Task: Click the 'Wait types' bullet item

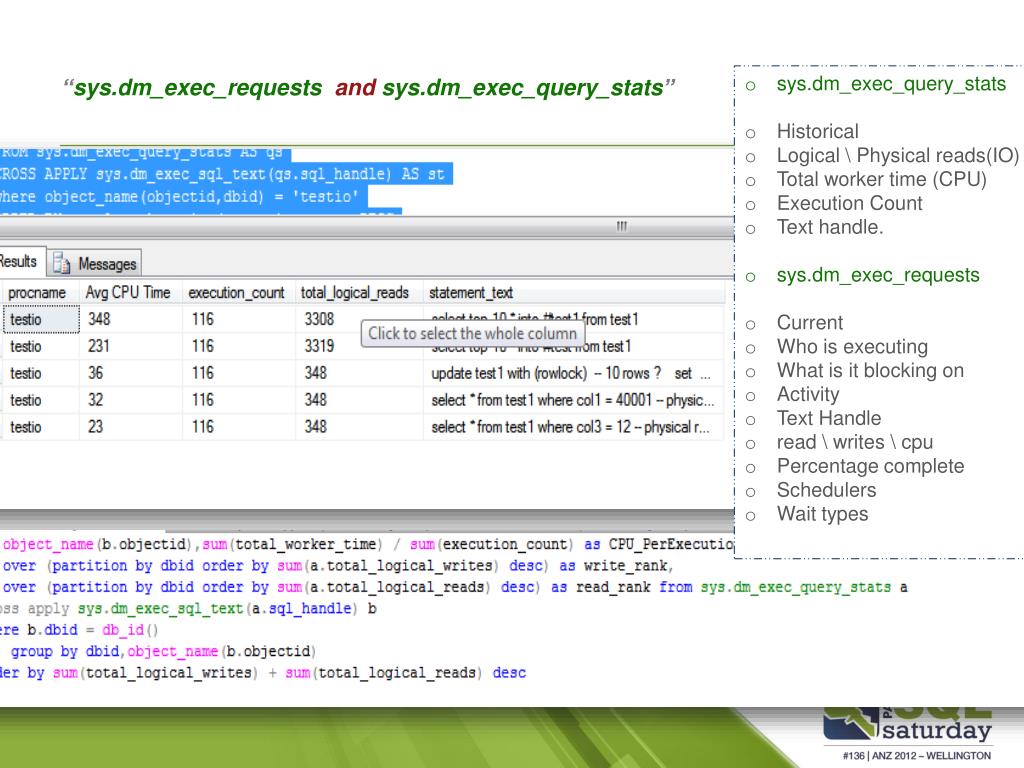Action: (822, 514)
